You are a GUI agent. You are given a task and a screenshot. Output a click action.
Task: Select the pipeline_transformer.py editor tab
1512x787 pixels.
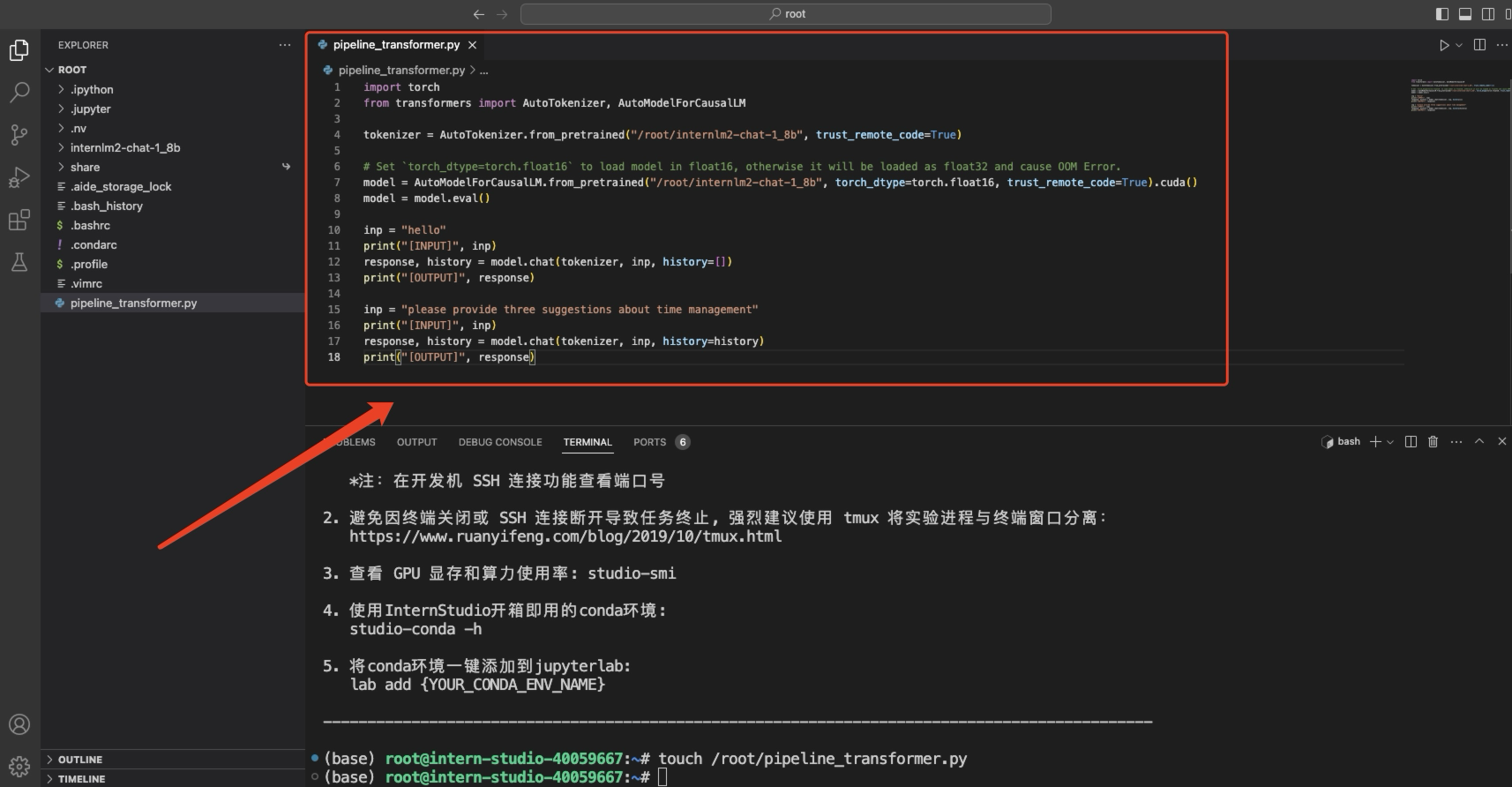tap(396, 45)
